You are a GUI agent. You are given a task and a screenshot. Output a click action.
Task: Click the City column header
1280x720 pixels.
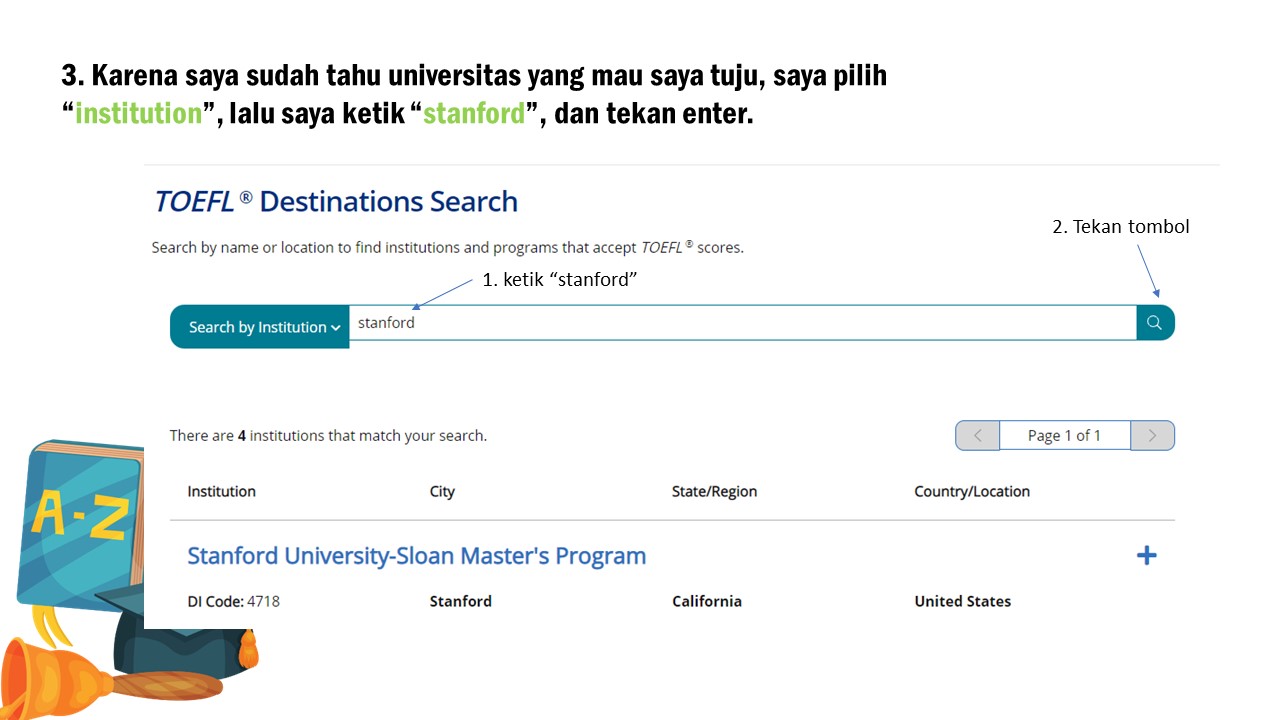(442, 491)
